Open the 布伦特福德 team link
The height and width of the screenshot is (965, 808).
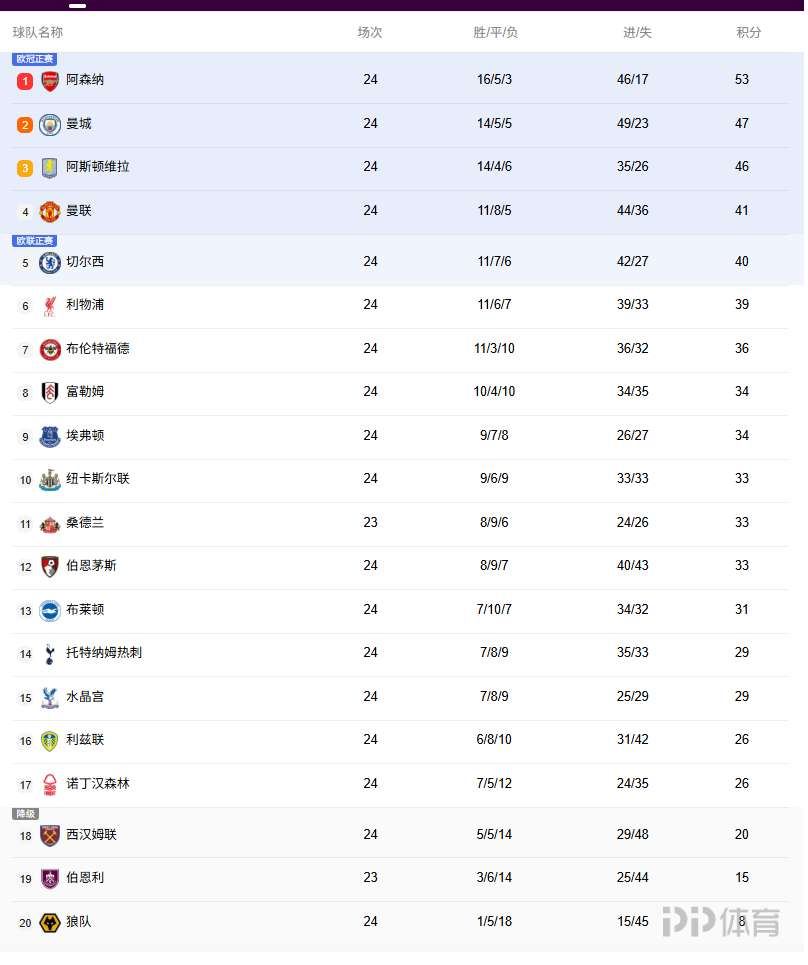click(x=97, y=349)
